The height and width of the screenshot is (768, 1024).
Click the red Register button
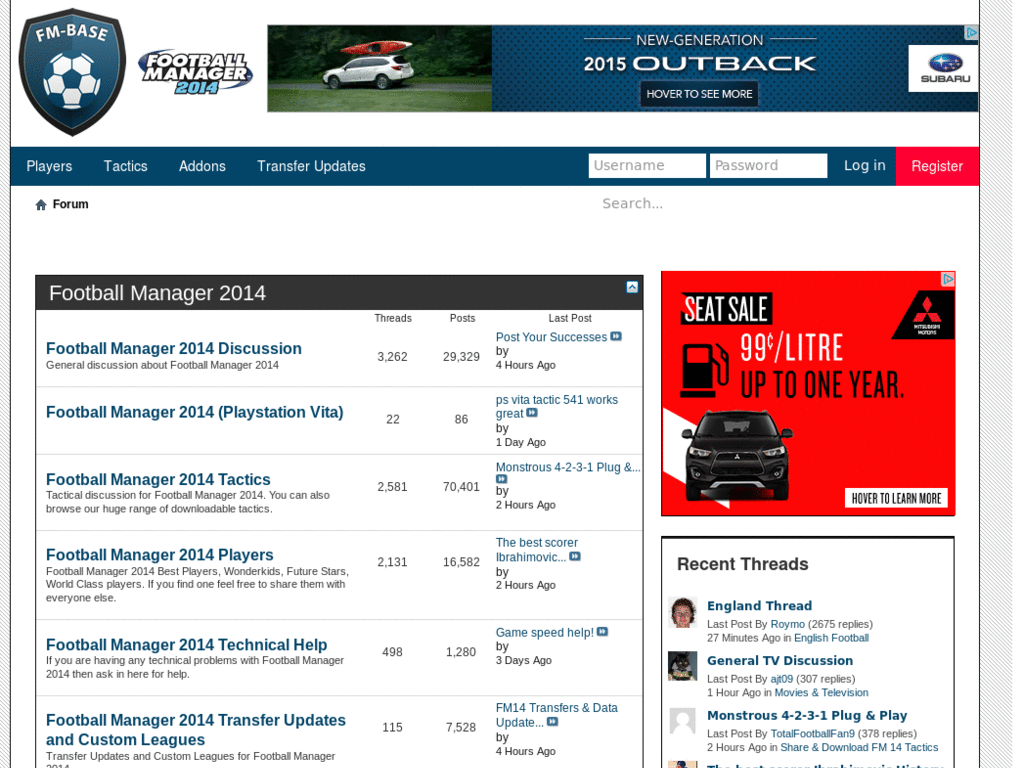[x=937, y=167]
